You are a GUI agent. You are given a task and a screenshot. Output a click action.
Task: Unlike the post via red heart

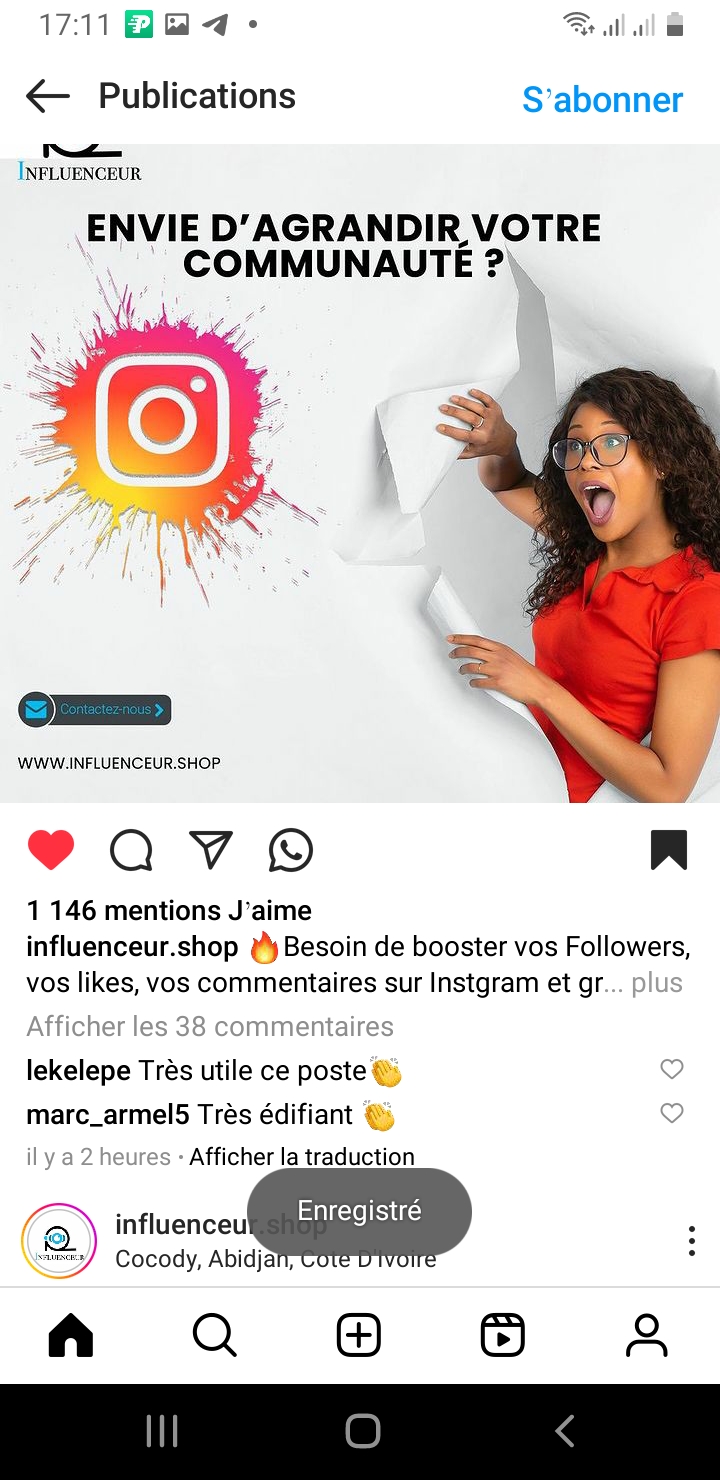tap(51, 851)
